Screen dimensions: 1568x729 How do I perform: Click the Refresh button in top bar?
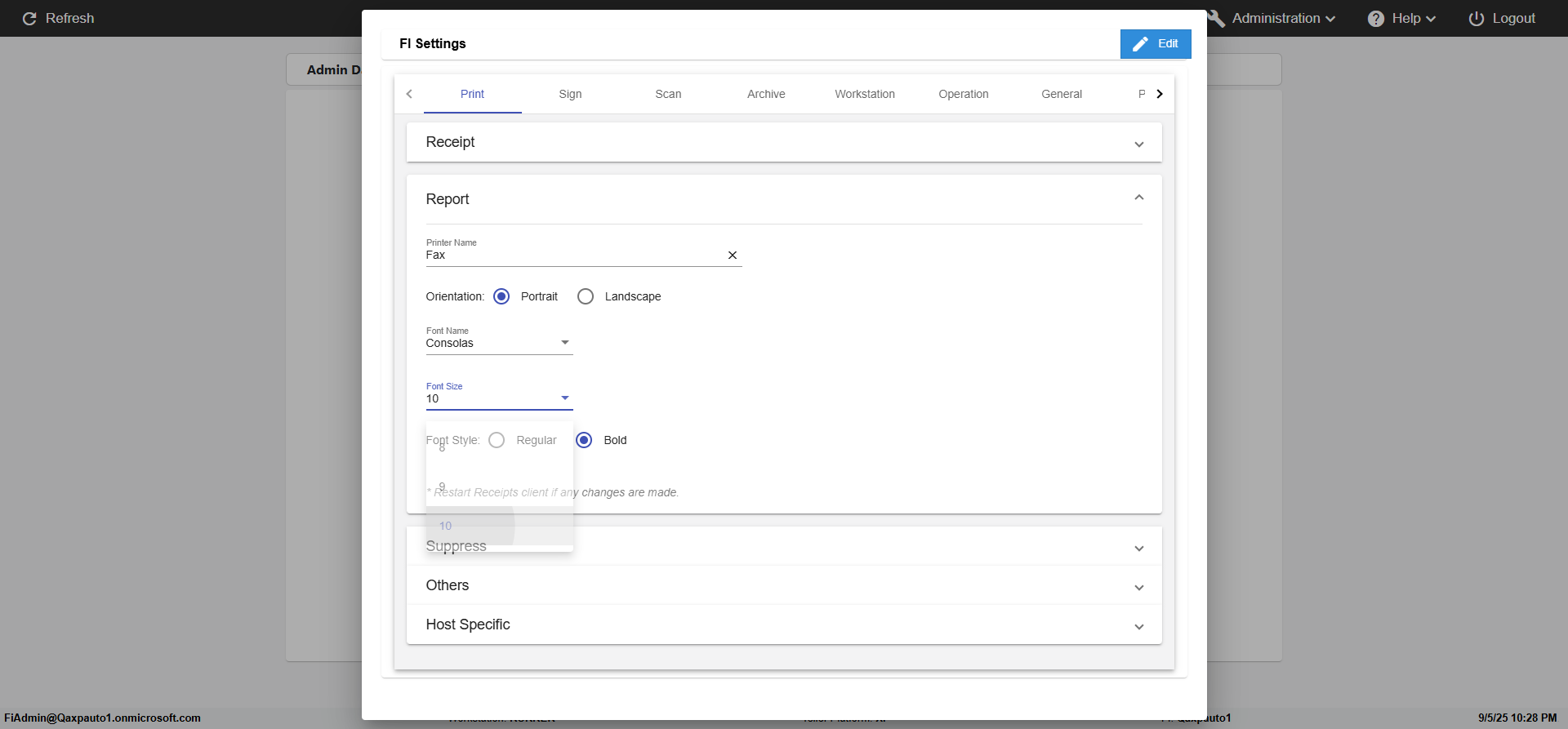(x=58, y=18)
